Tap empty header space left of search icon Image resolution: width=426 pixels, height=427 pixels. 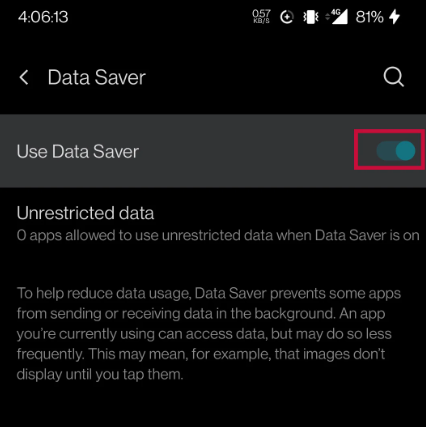(x=263, y=77)
